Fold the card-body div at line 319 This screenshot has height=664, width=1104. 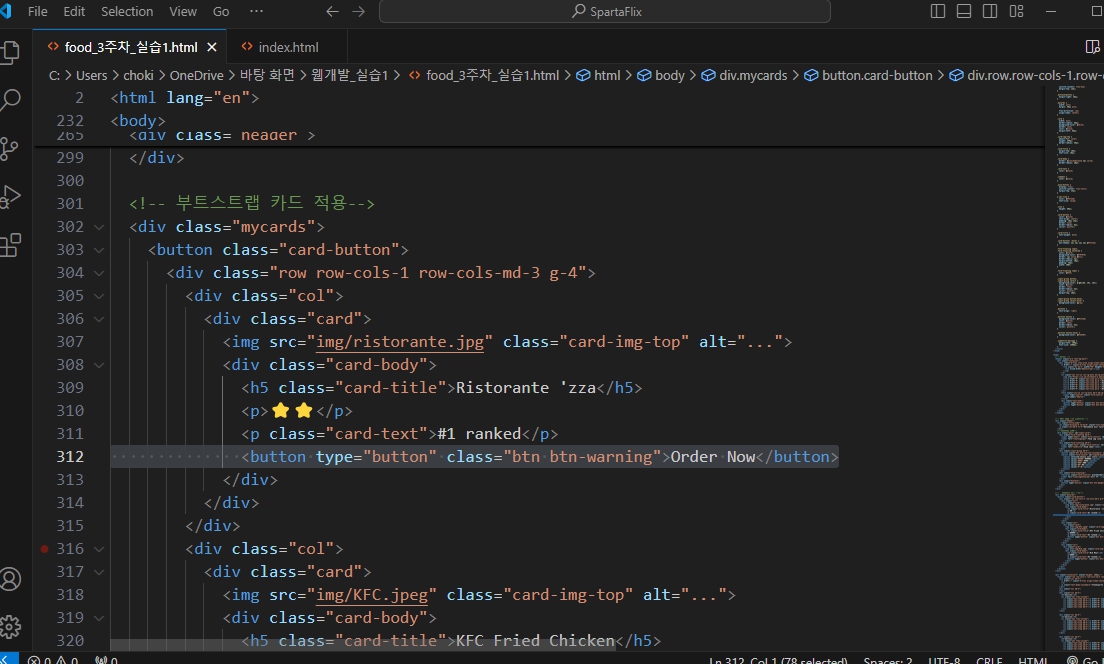pyautogui.click(x=99, y=618)
